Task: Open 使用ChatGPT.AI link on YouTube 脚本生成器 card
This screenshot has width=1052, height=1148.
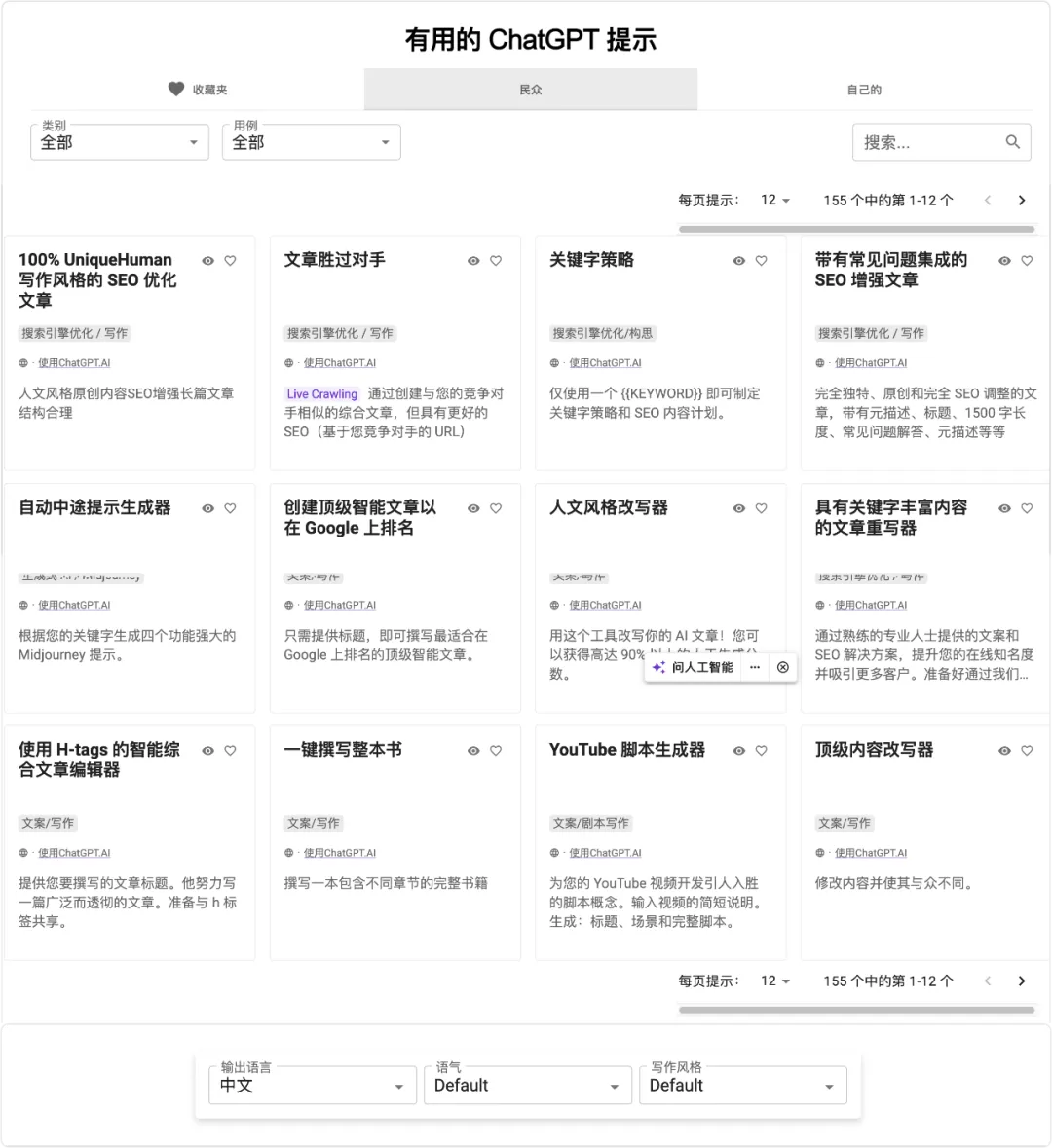Action: pos(605,853)
